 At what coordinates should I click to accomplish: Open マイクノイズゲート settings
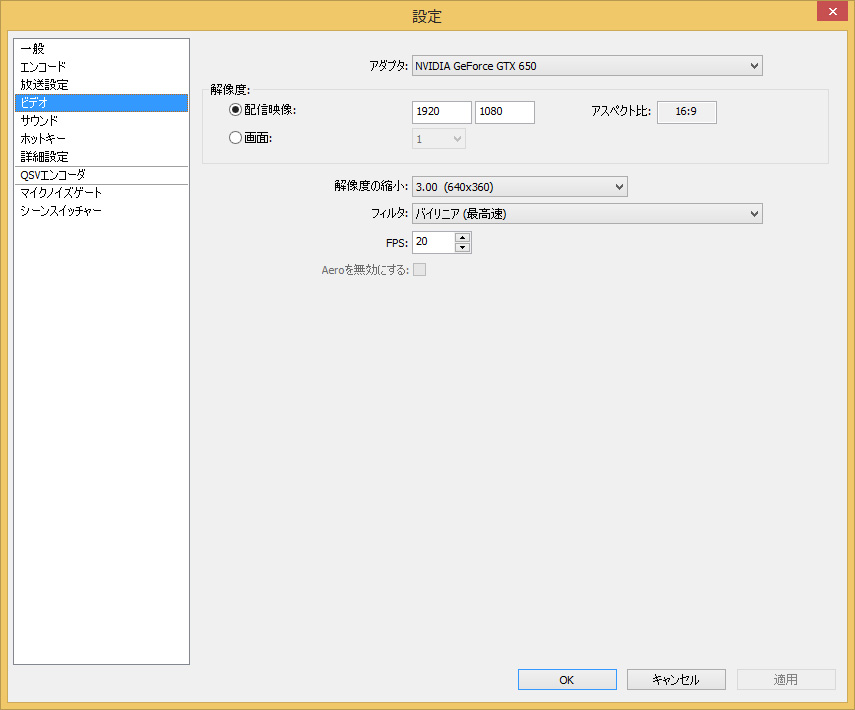coord(101,193)
